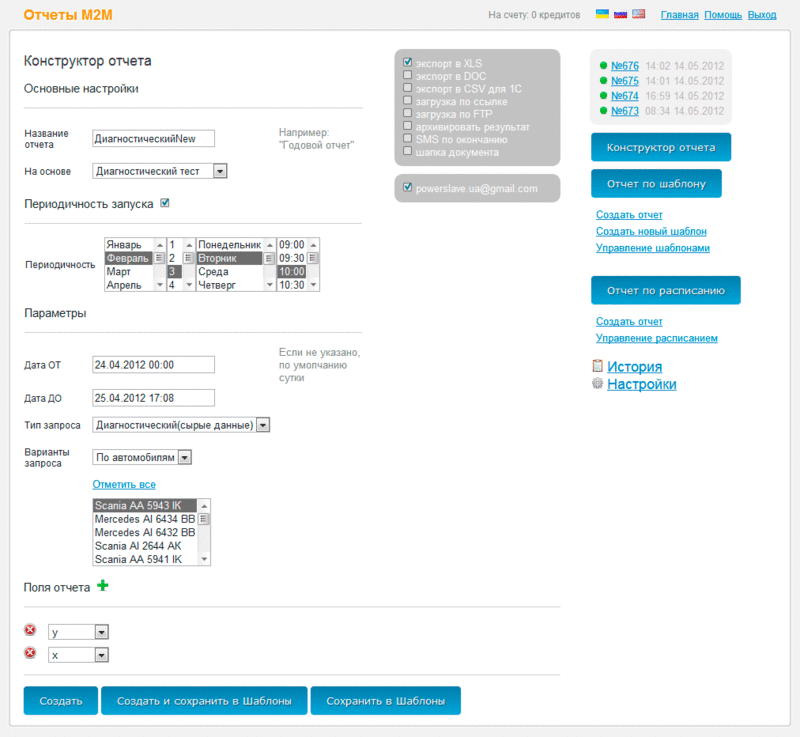Click green status dot of report №676
The width and height of the screenshot is (800, 737).
(604, 65)
